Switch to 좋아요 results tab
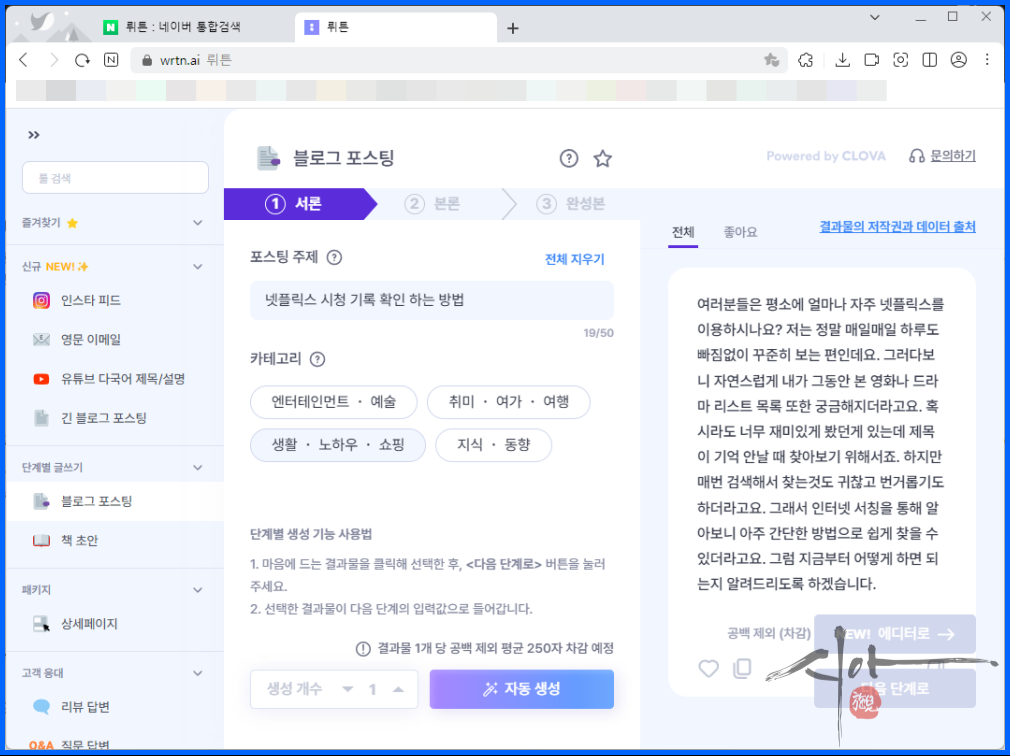The width and height of the screenshot is (1010, 756). pos(740,232)
